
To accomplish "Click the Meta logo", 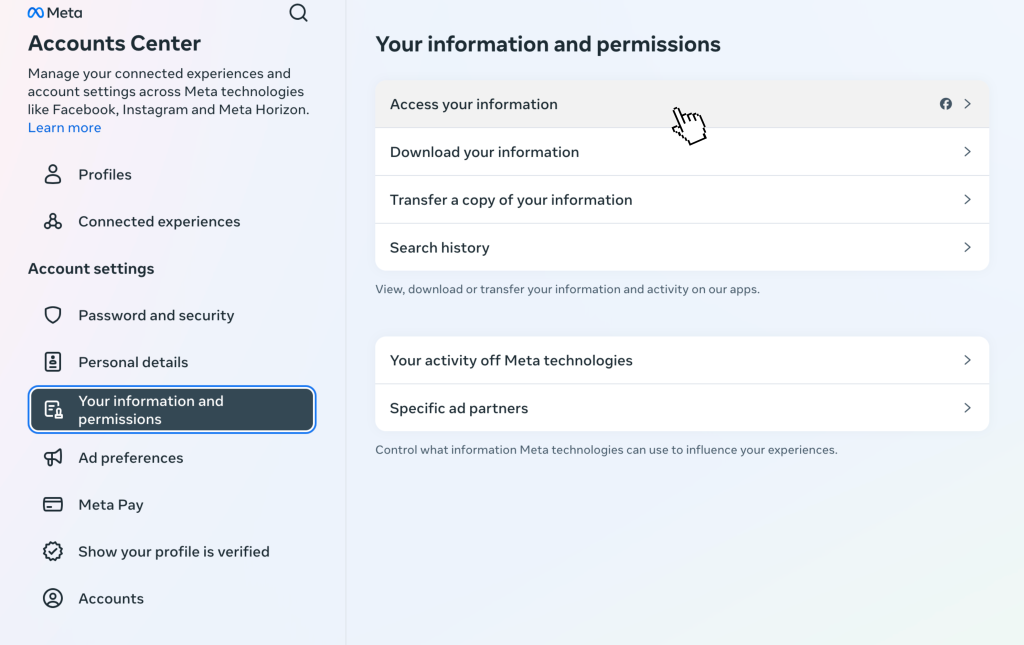I will point(55,13).
